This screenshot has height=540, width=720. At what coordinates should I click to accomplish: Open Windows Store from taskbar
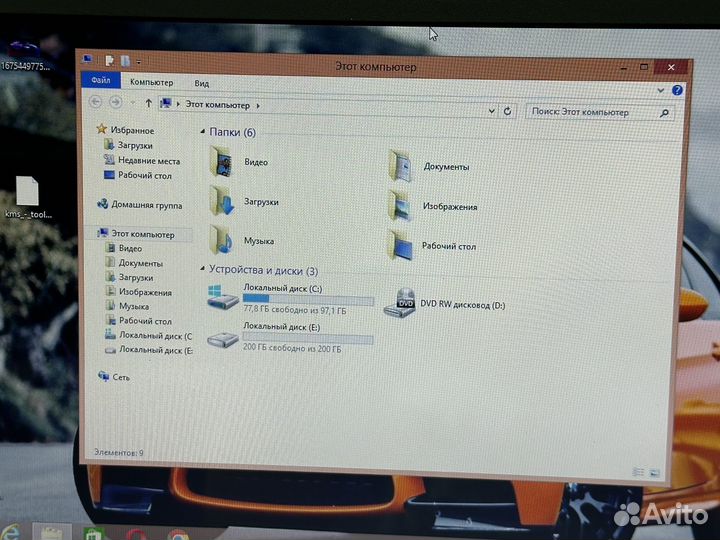click(x=94, y=534)
